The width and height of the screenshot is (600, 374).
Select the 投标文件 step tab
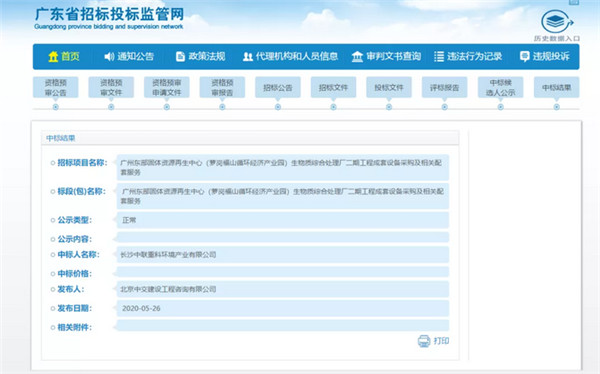click(389, 87)
